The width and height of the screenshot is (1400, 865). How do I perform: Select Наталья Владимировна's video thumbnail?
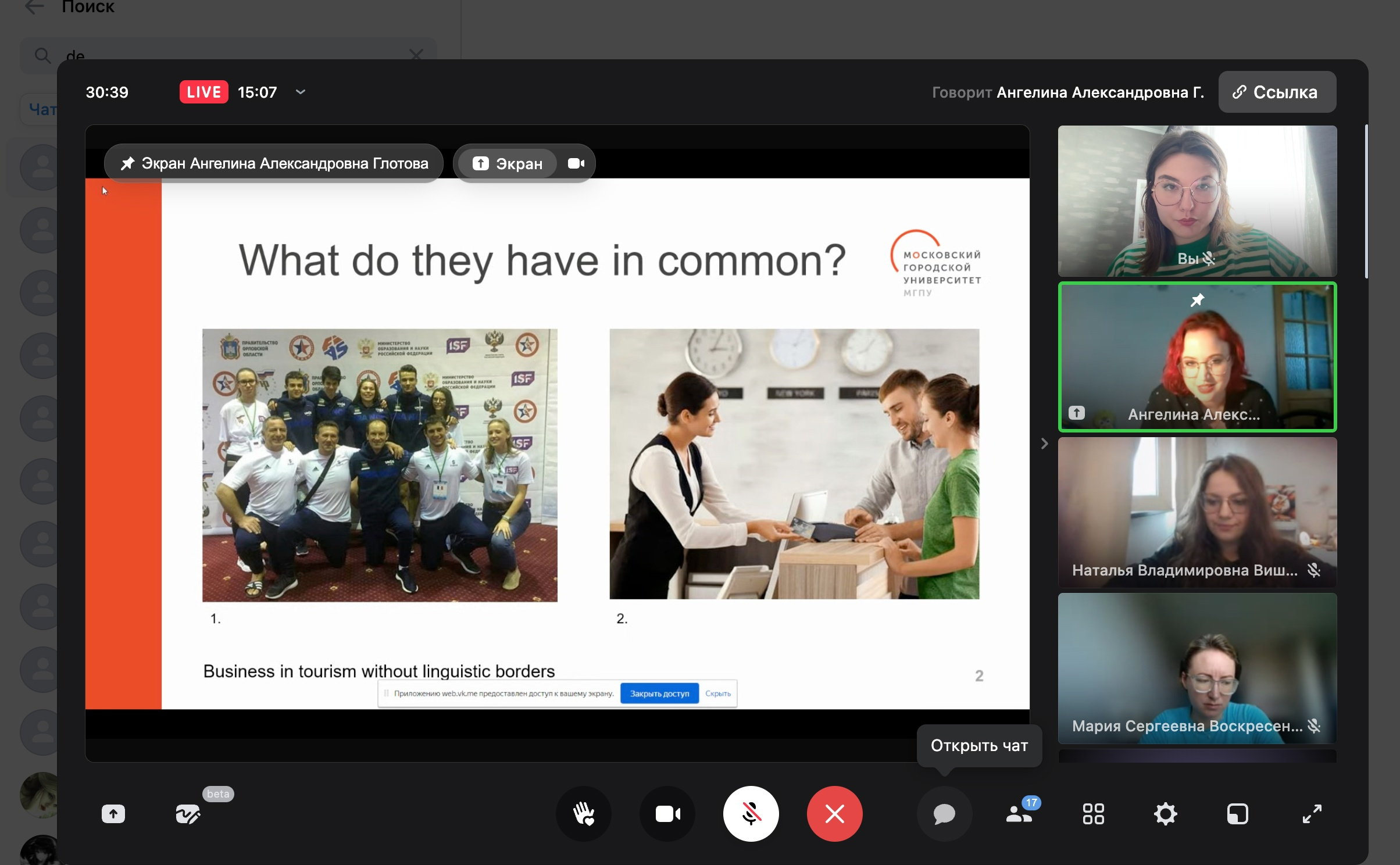(1197, 512)
